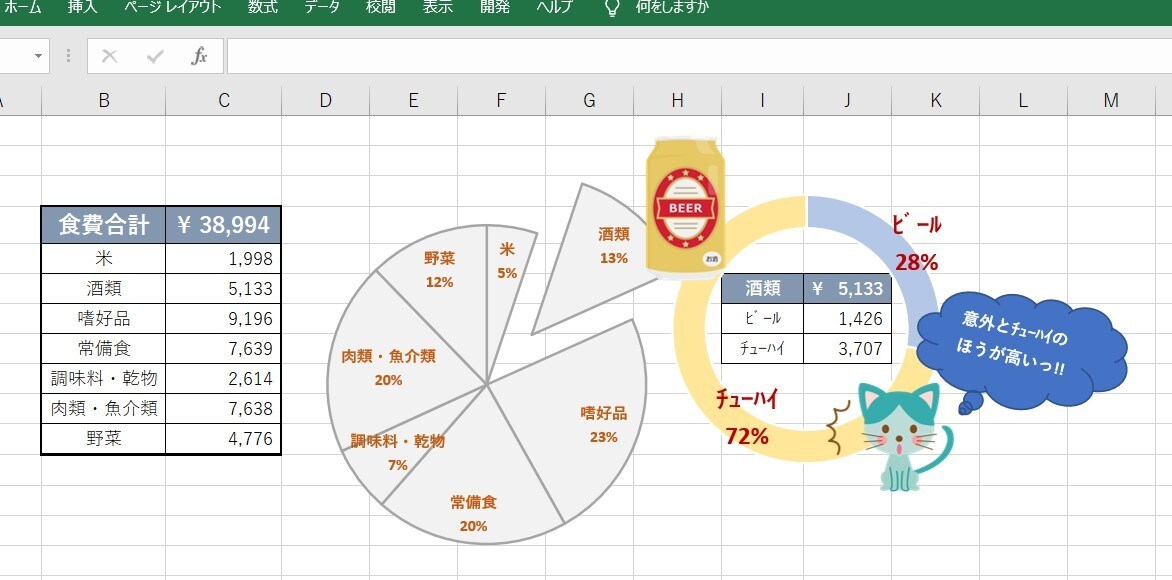Select the 食費合計 header cell

(x=103, y=225)
